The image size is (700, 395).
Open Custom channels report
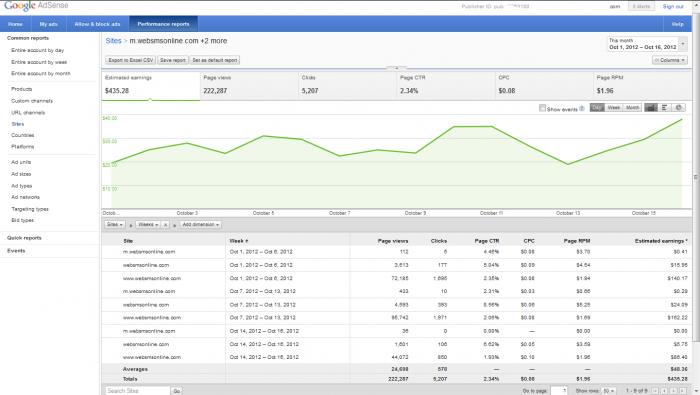point(32,101)
